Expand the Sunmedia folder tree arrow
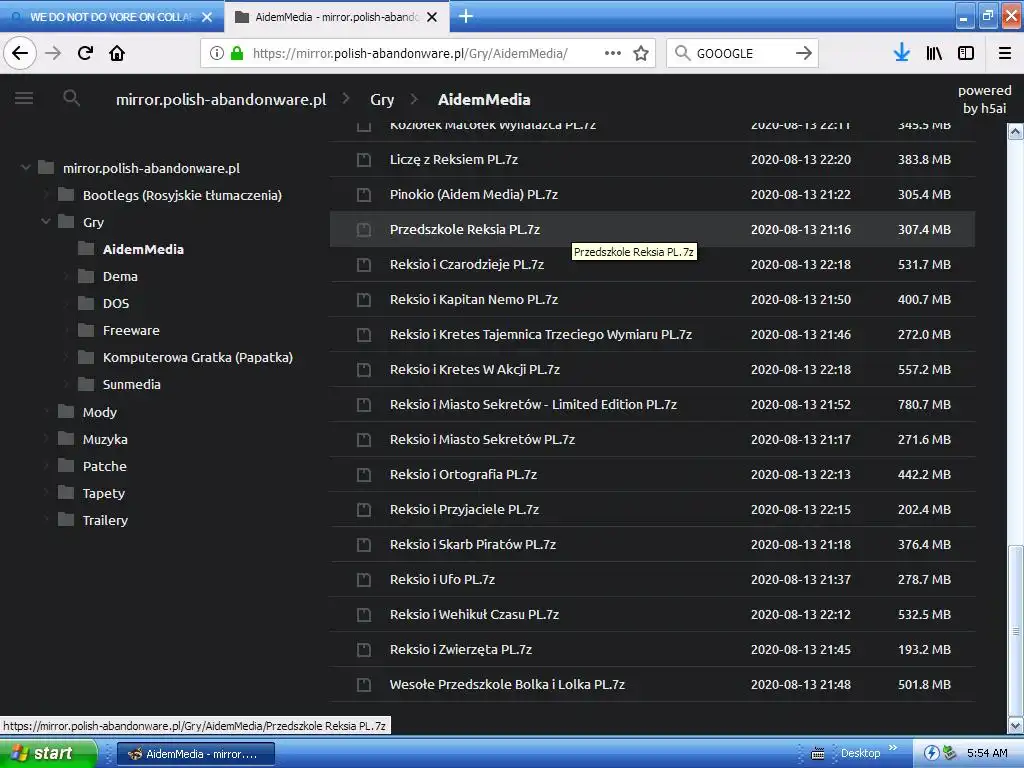This screenshot has width=1024, height=768. click(66, 385)
